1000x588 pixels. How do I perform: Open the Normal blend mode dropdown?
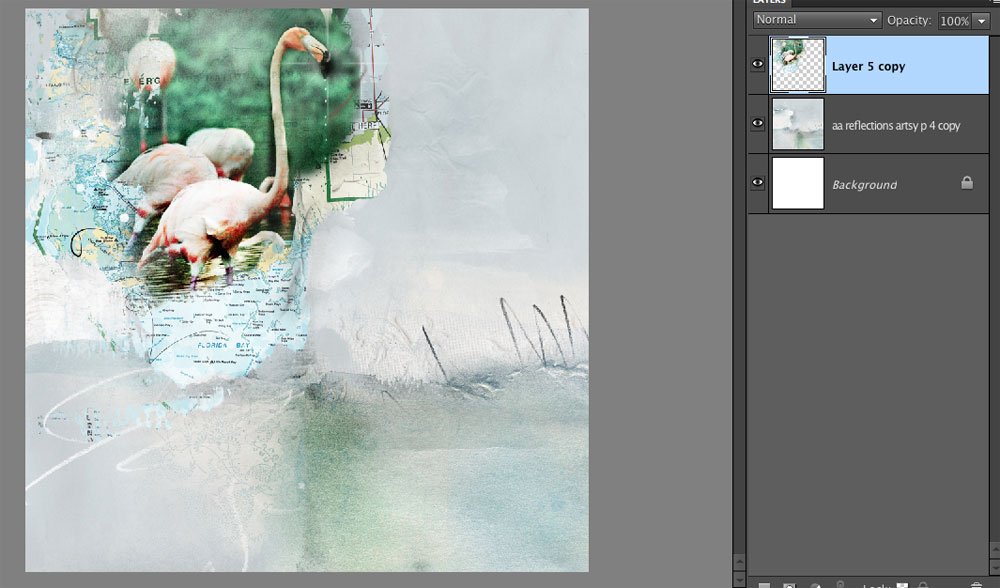point(817,20)
